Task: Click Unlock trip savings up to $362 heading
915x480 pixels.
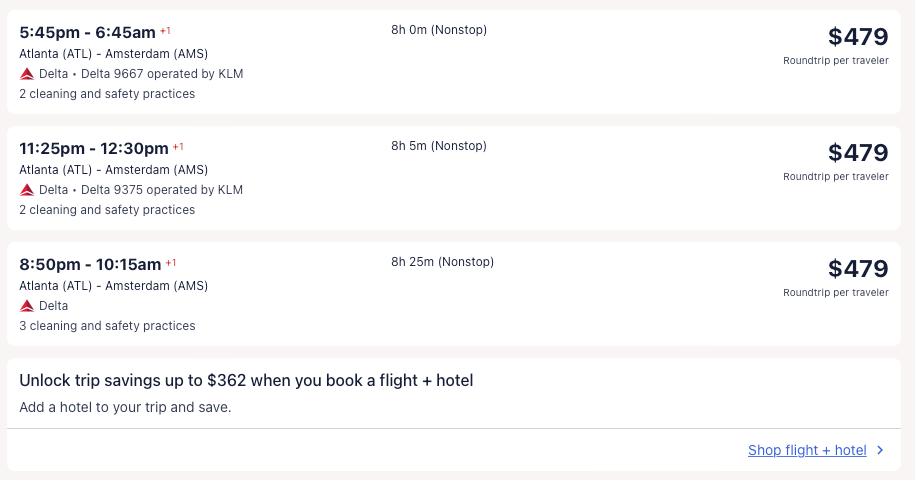Action: coord(246,381)
